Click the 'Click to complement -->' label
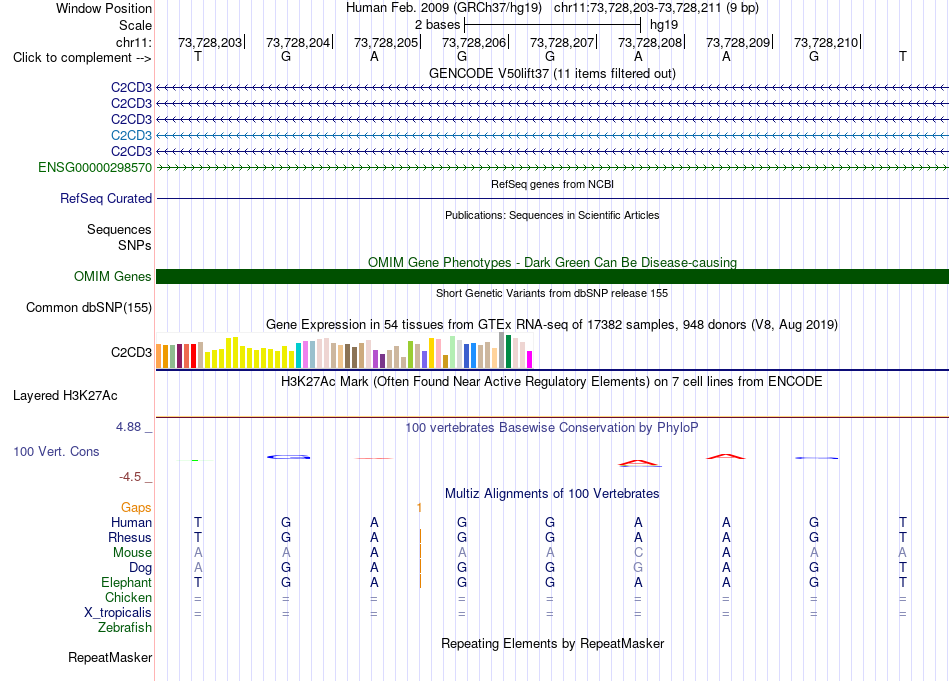Screen dimensions: 950x681 pyautogui.click(x=82, y=58)
